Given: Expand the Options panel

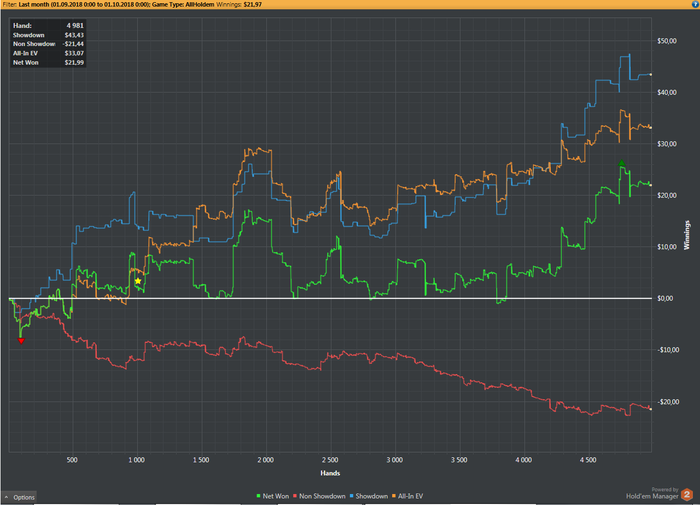Looking at the screenshot, I should pos(19,497).
